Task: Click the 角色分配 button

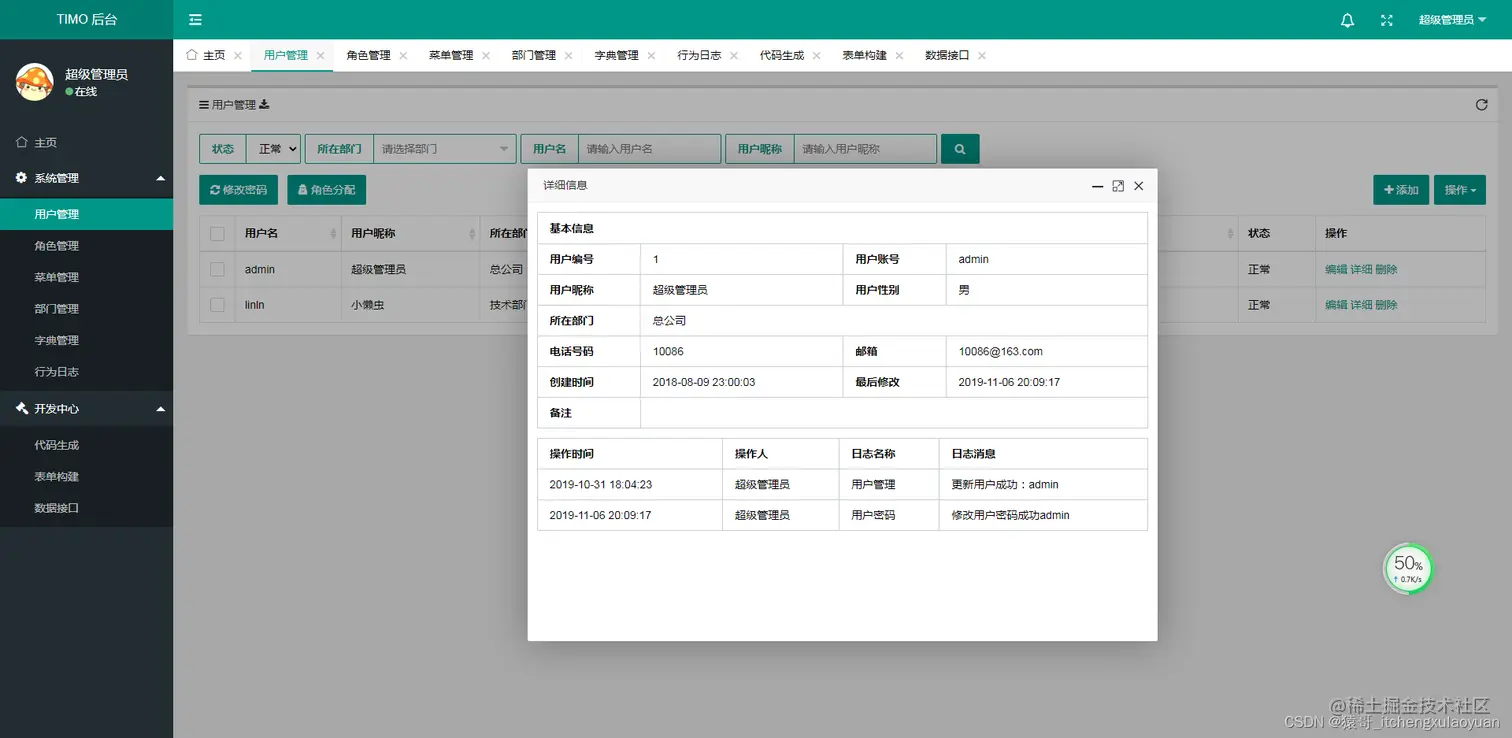Action: click(327, 190)
